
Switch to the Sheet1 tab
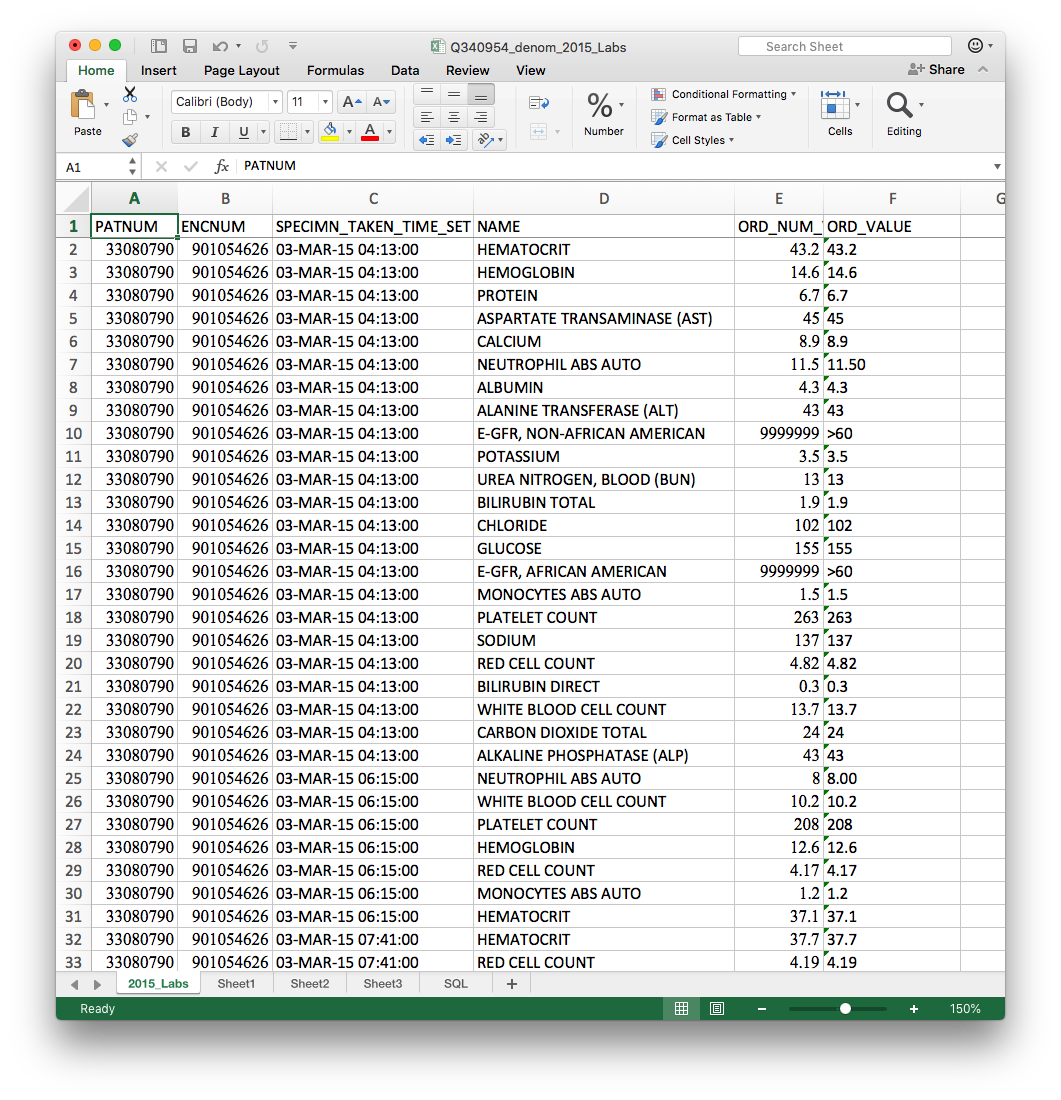(236, 984)
